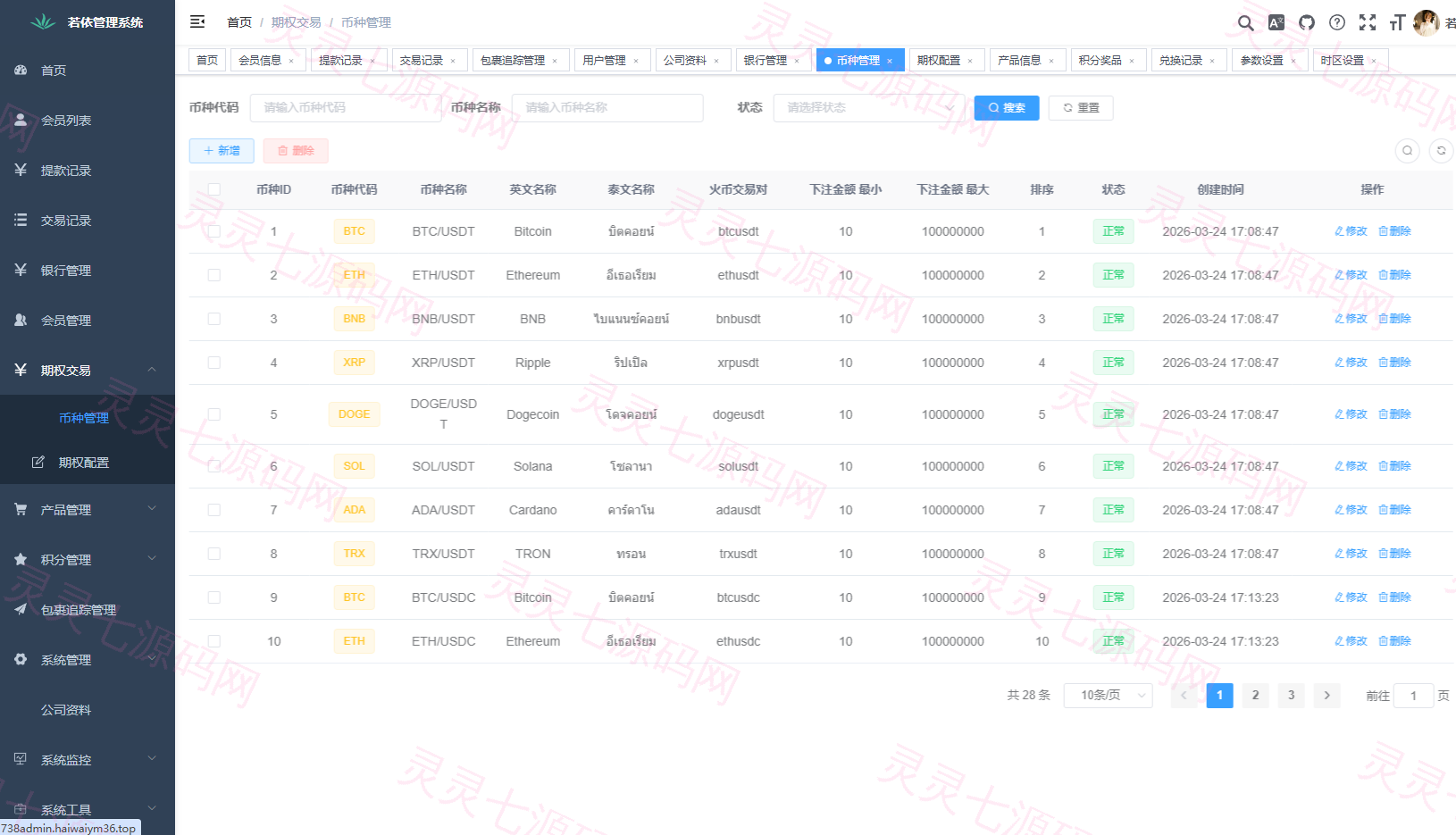Click the red 删除 batch delete button
The width and height of the screenshot is (1456, 835).
tap(296, 151)
